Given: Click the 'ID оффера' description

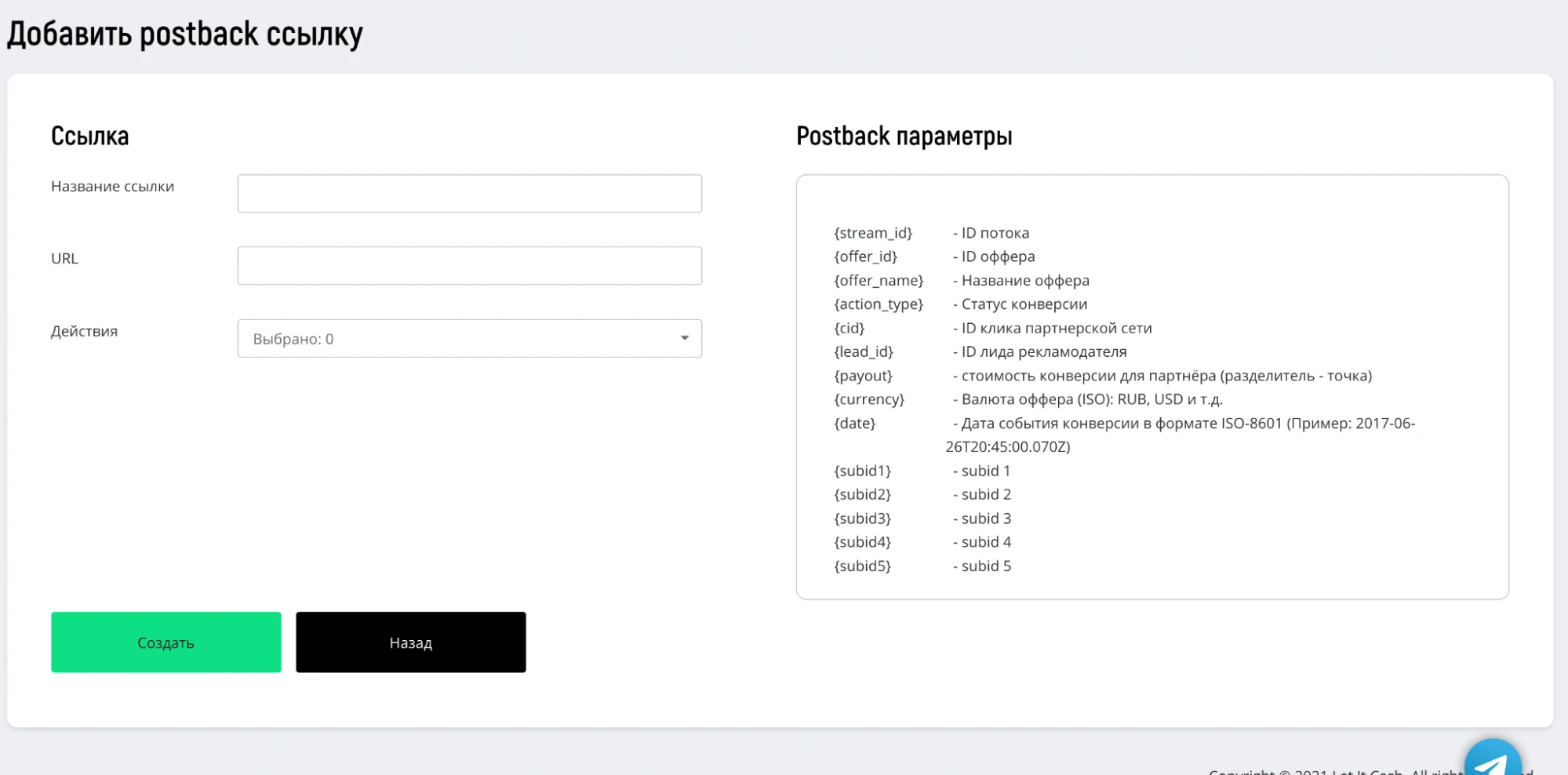Looking at the screenshot, I should point(994,257).
